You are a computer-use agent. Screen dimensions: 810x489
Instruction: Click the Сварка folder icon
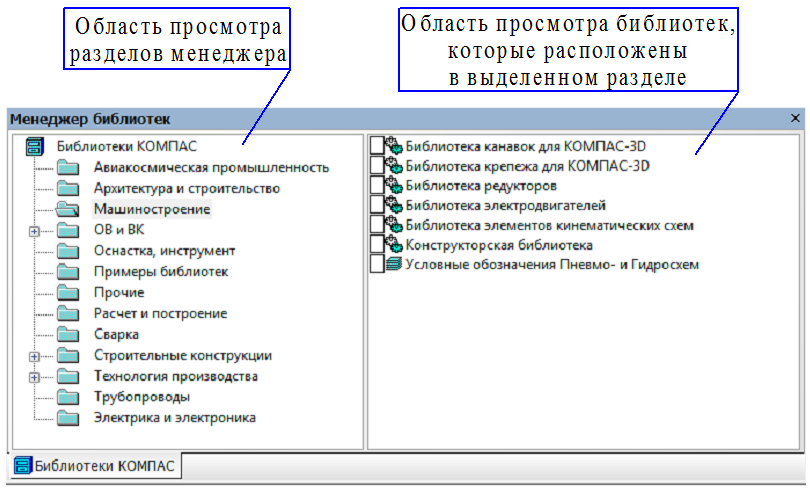tap(68, 335)
